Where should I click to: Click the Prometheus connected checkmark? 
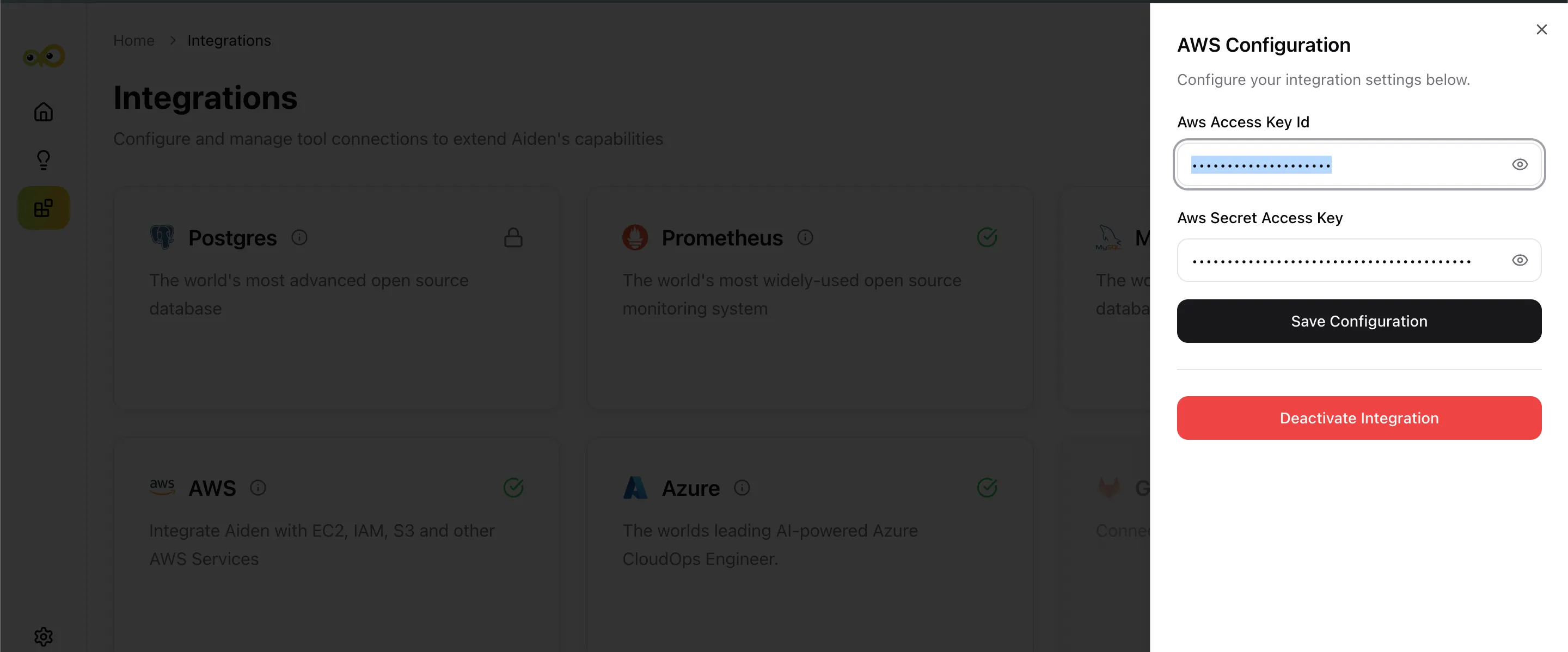coord(987,237)
